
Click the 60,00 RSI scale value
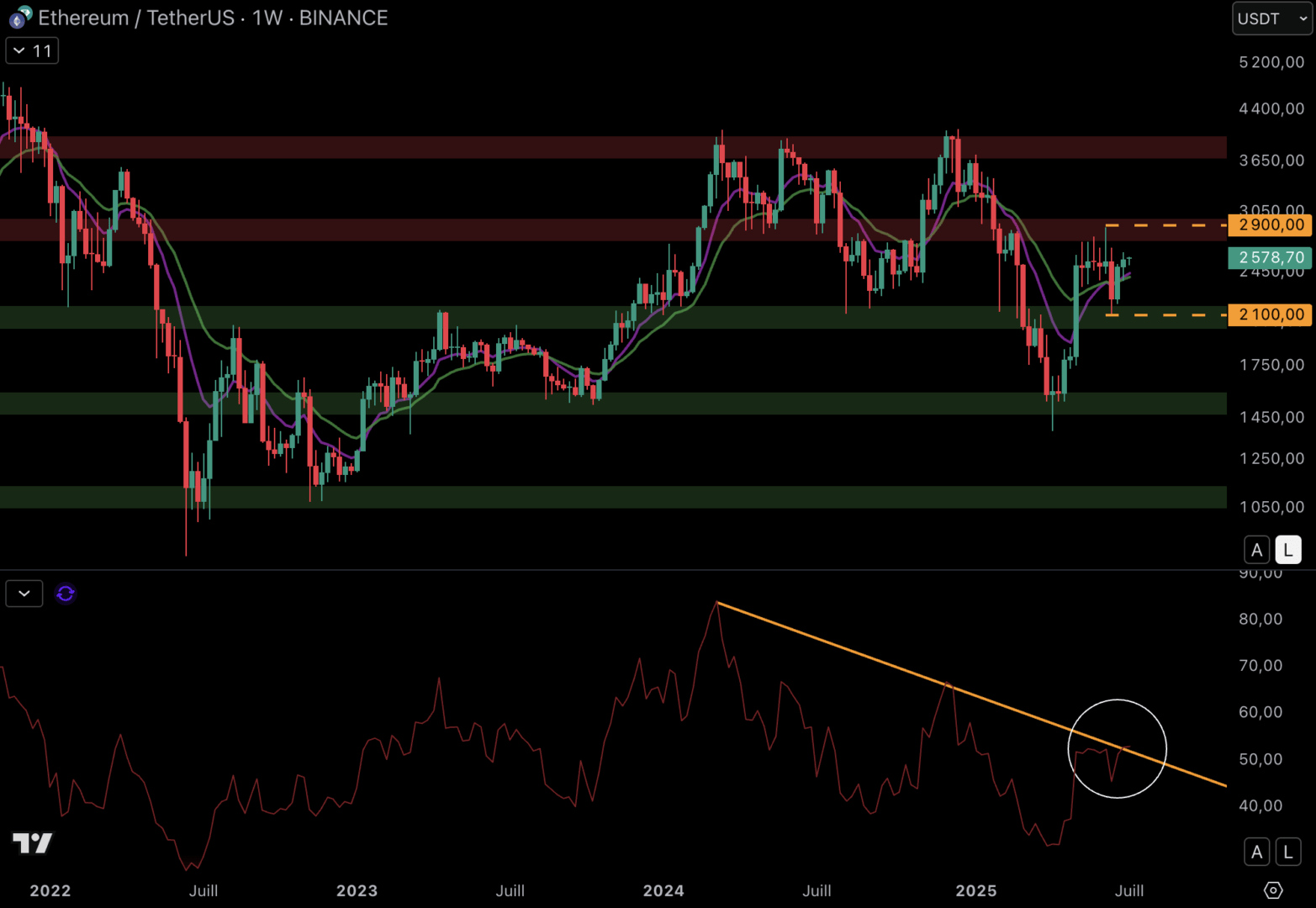click(x=1261, y=712)
